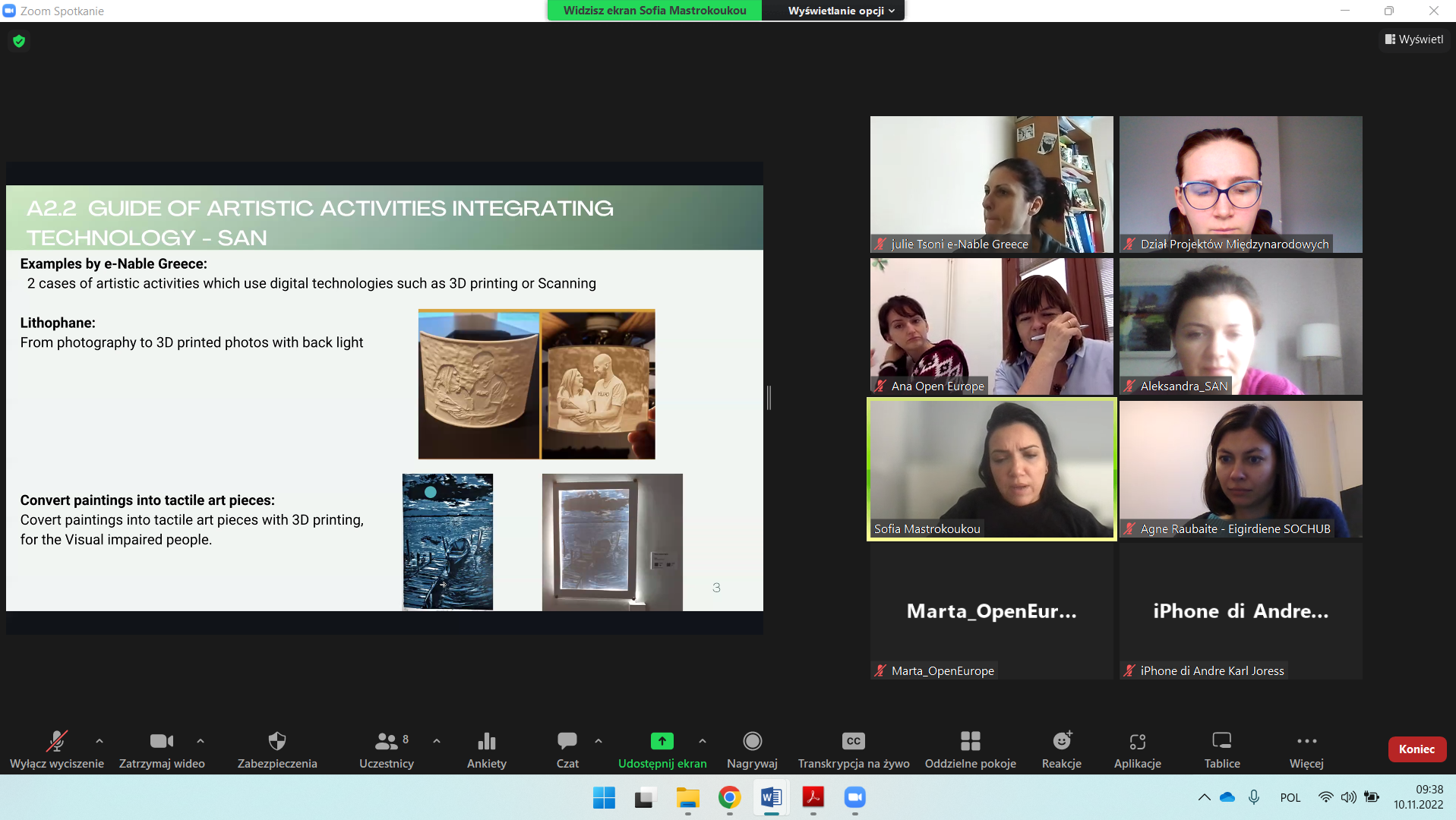The height and width of the screenshot is (820, 1456).
Task: Expand audio options arrow next to mute
Action: [x=99, y=741]
